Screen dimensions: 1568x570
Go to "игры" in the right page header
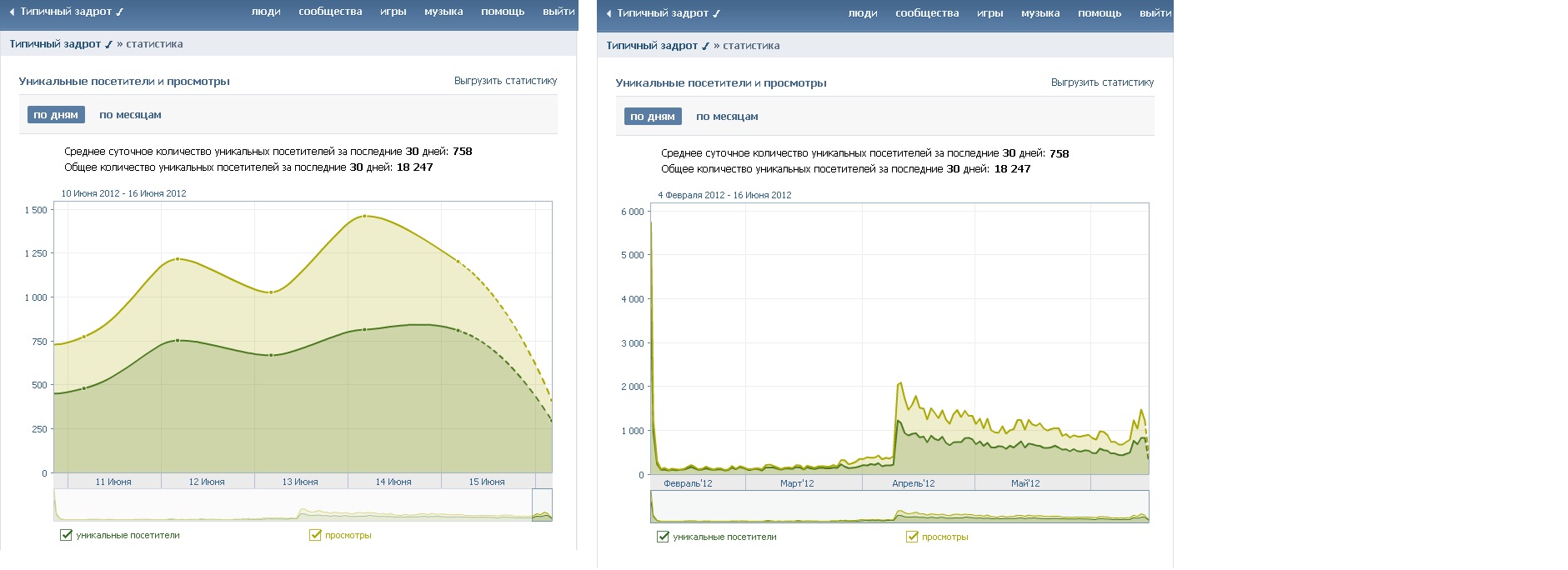click(x=990, y=13)
